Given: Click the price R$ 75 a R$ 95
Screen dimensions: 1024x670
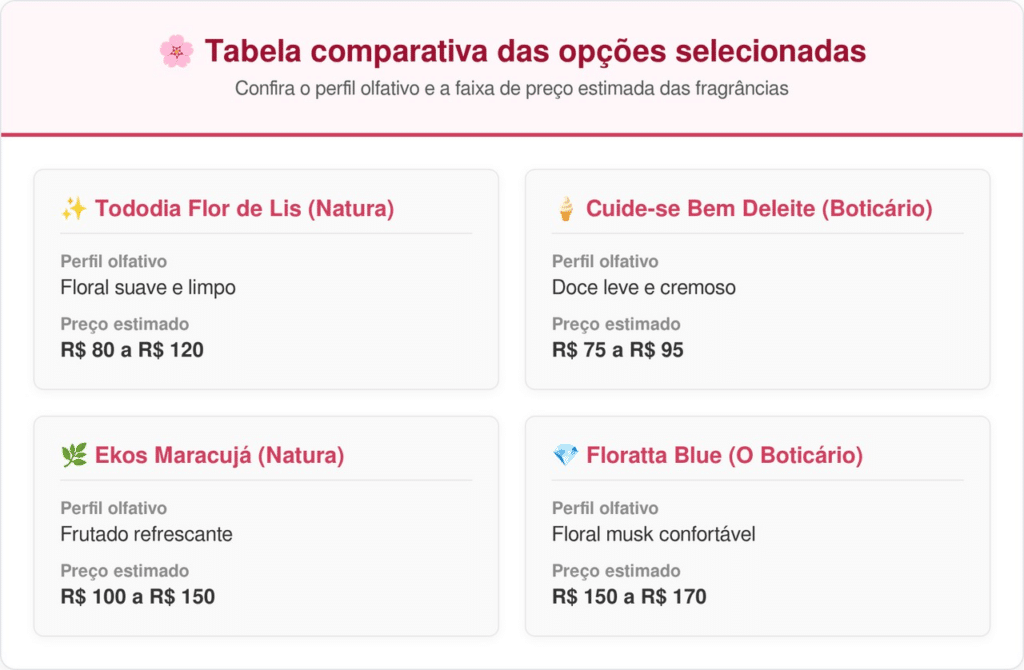Looking at the screenshot, I should coord(618,350).
